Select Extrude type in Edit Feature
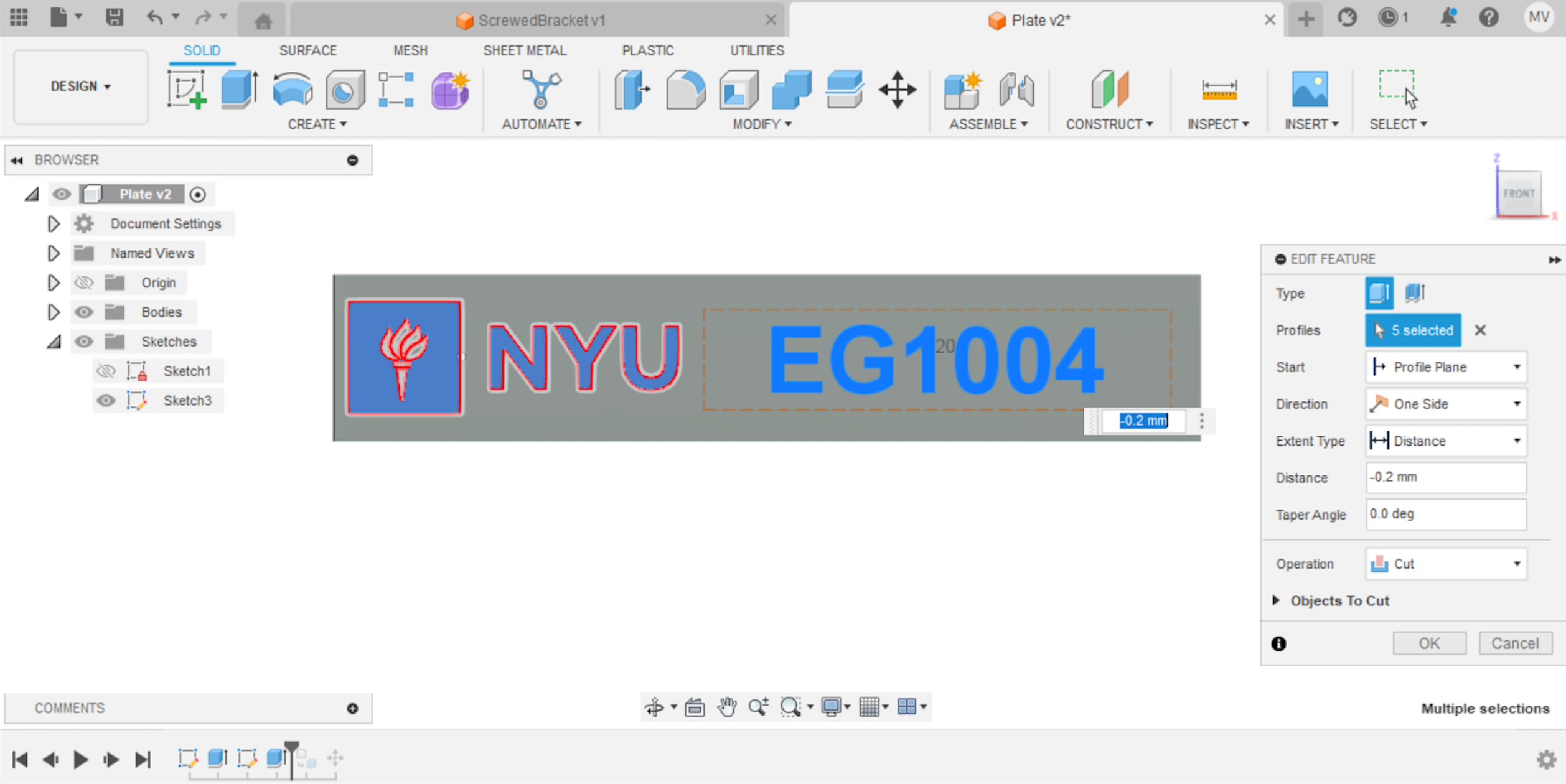The width and height of the screenshot is (1566, 784). pyautogui.click(x=1379, y=293)
